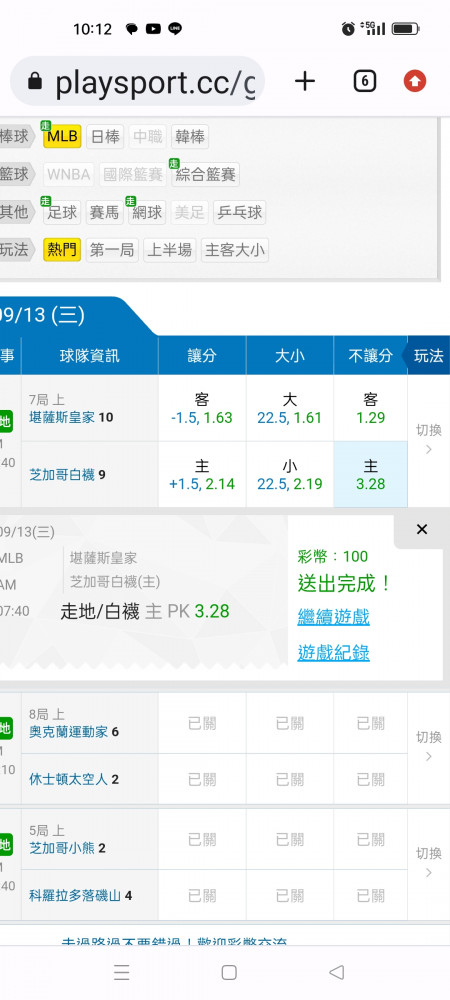Tap the YouTube notification icon in status bar
The image size is (450, 1000).
pos(153,29)
